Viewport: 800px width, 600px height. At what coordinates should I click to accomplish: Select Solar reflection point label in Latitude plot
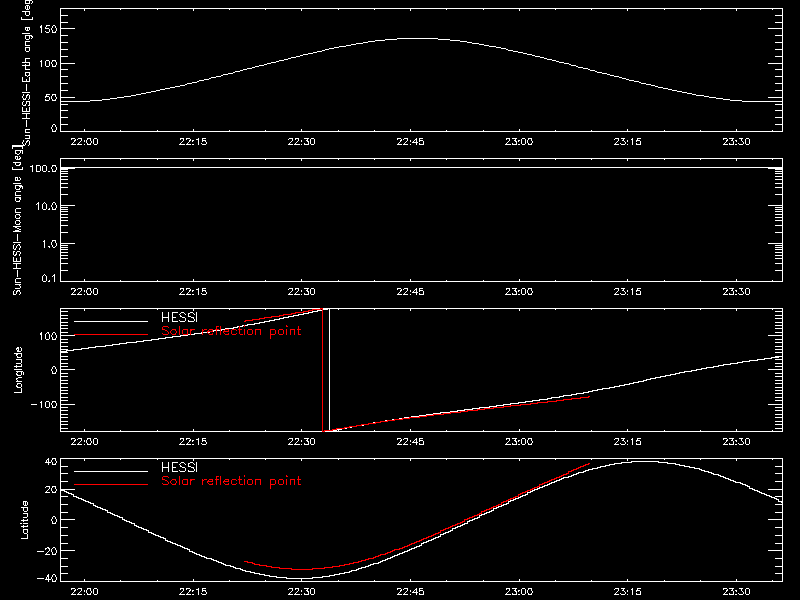(231, 481)
